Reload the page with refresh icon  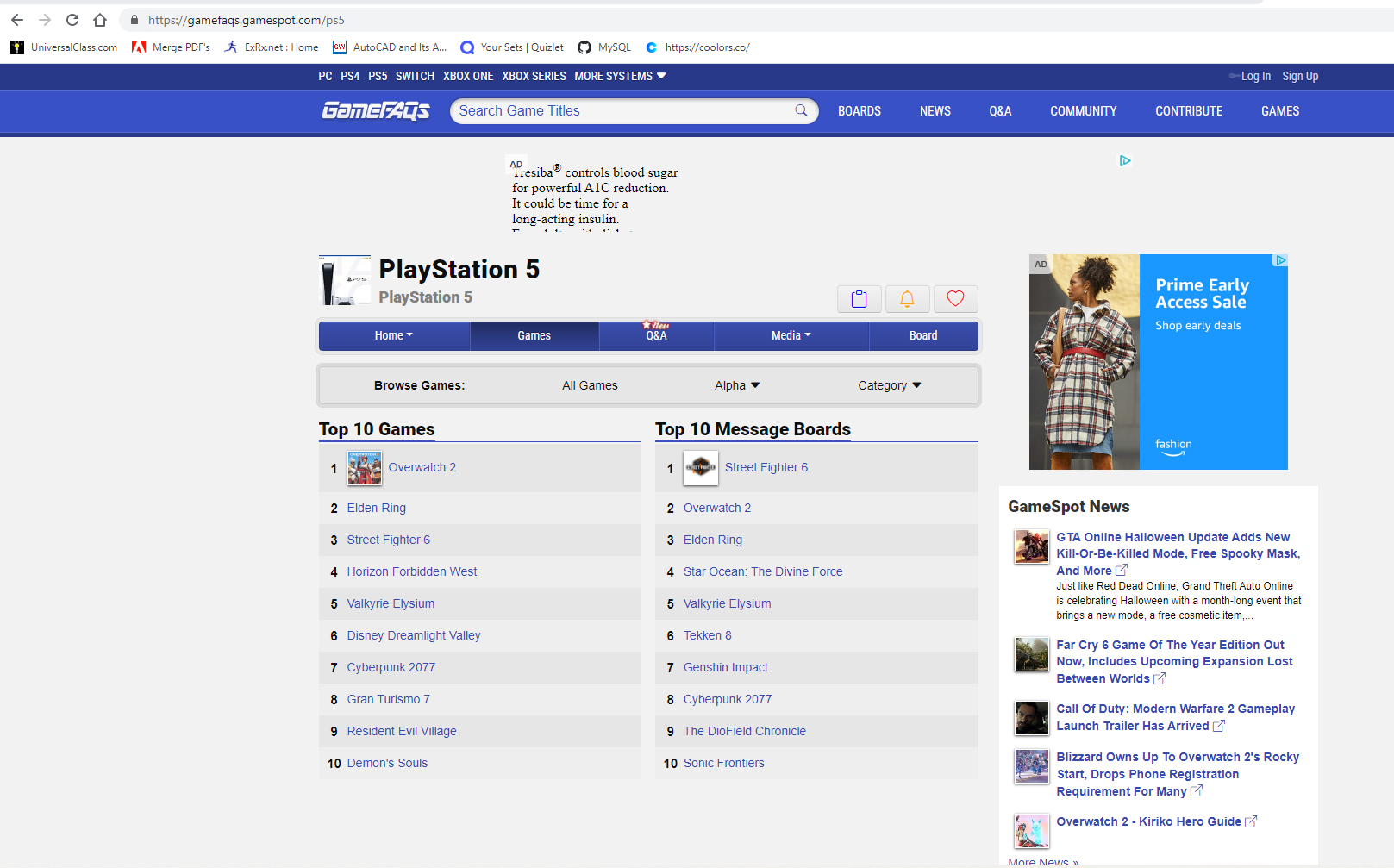click(72, 20)
